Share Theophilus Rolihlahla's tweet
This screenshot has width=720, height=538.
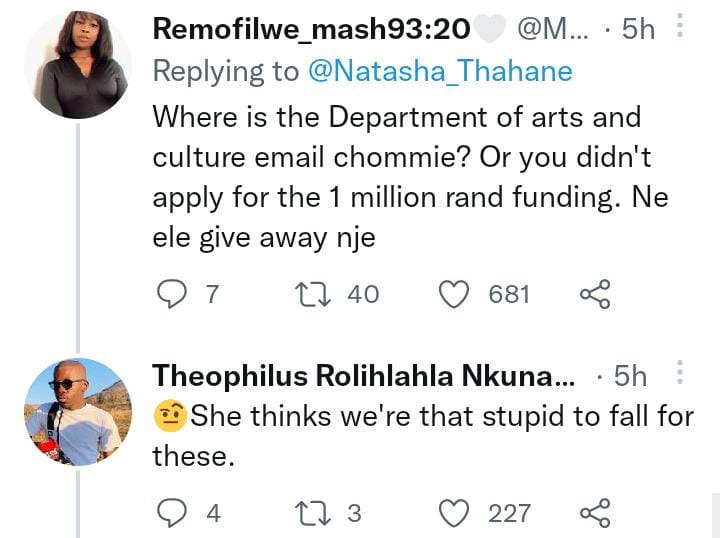(596, 513)
